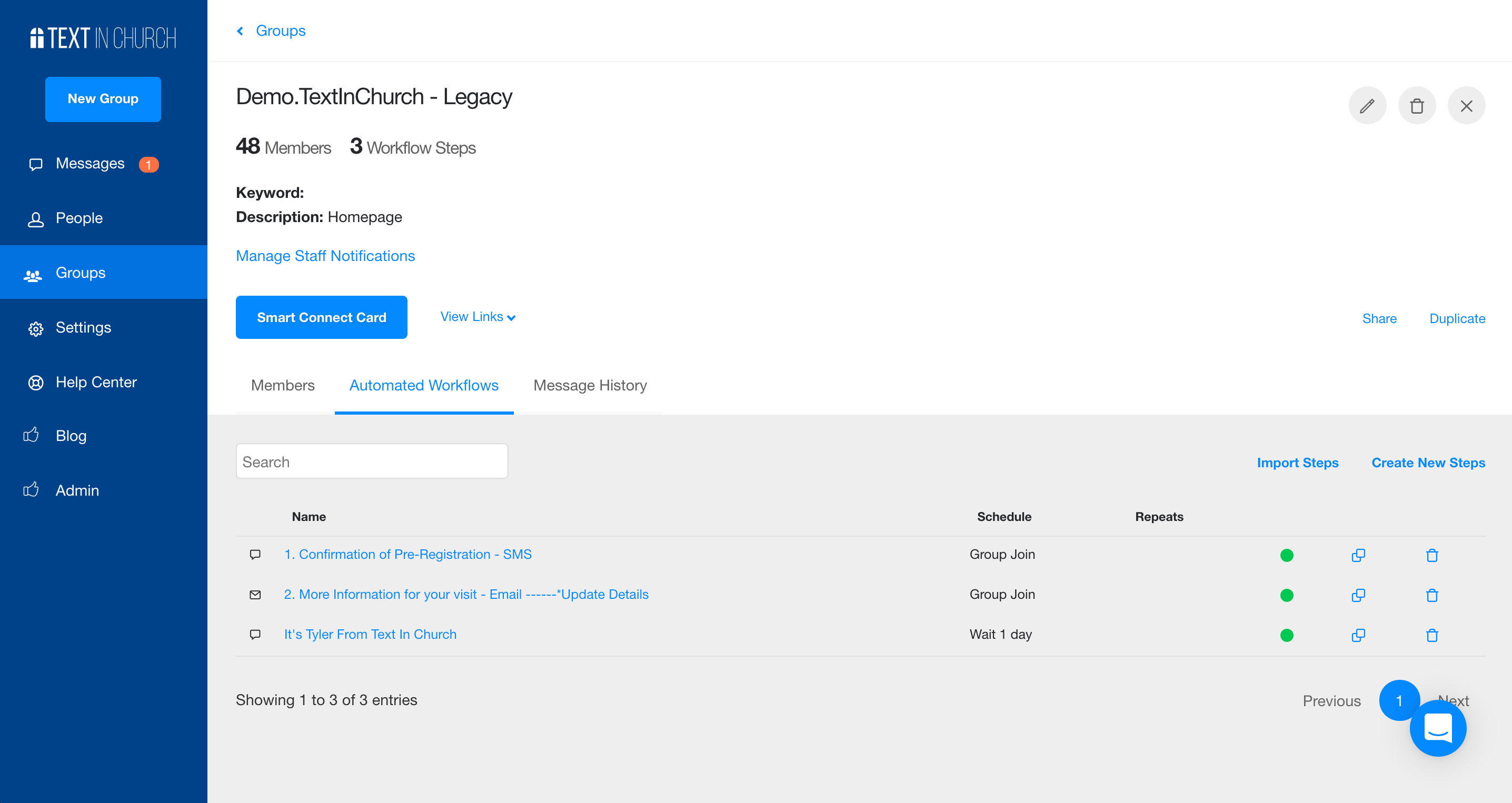Click the Previous pagination button

(1331, 701)
